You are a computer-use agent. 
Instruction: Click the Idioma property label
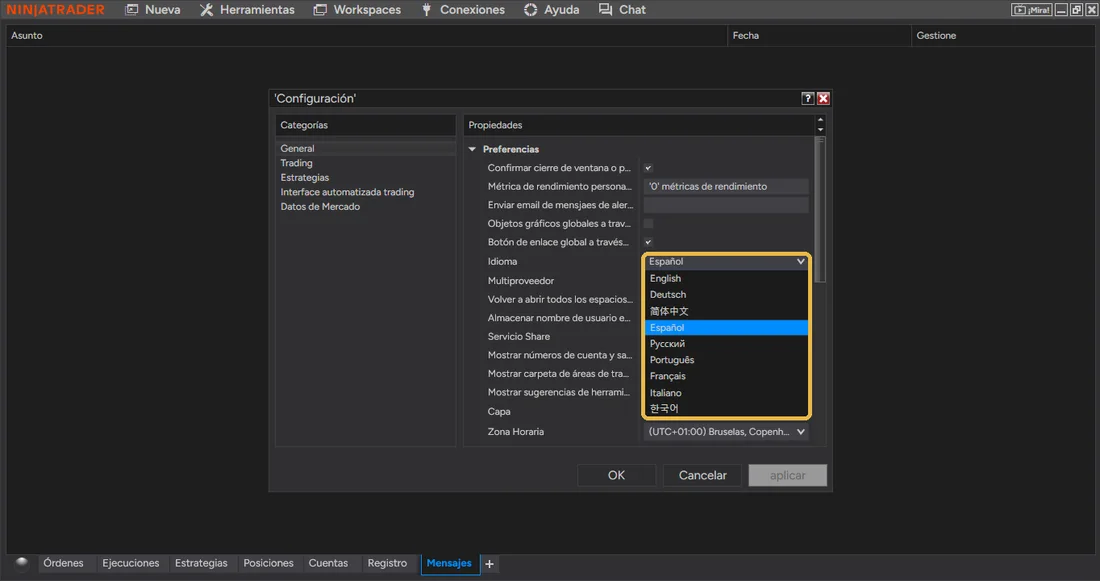pyautogui.click(x=502, y=261)
